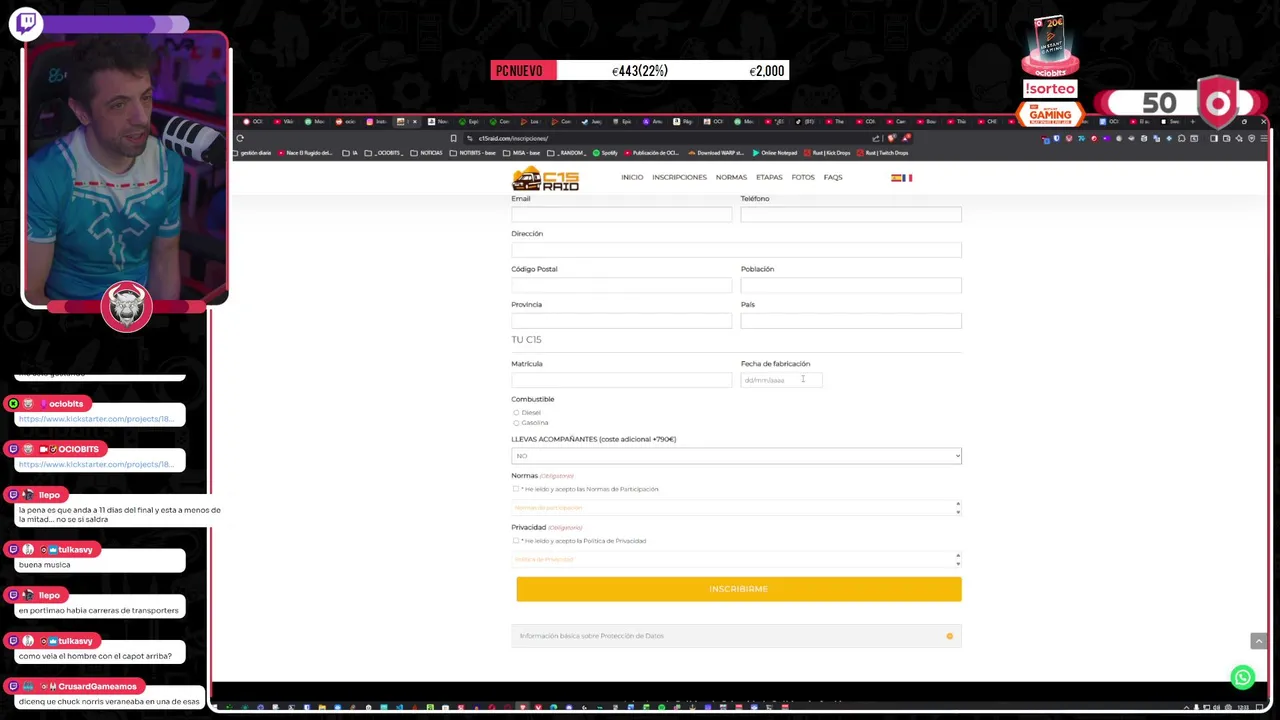Screen dimensions: 1280x720
Task: Click the scroll-to-top arrow button
Action: click(1258, 641)
